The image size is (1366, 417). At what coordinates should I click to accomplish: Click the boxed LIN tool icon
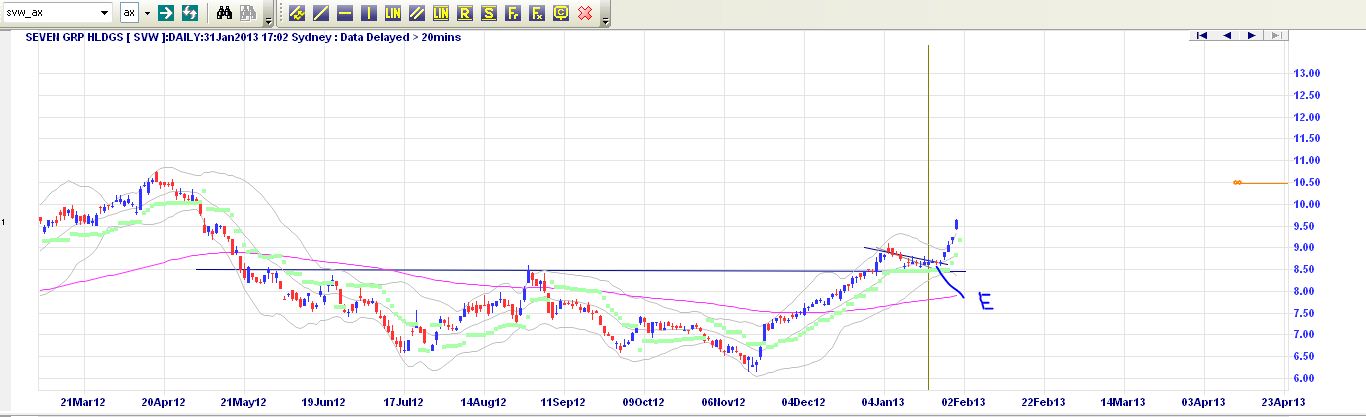pos(441,13)
